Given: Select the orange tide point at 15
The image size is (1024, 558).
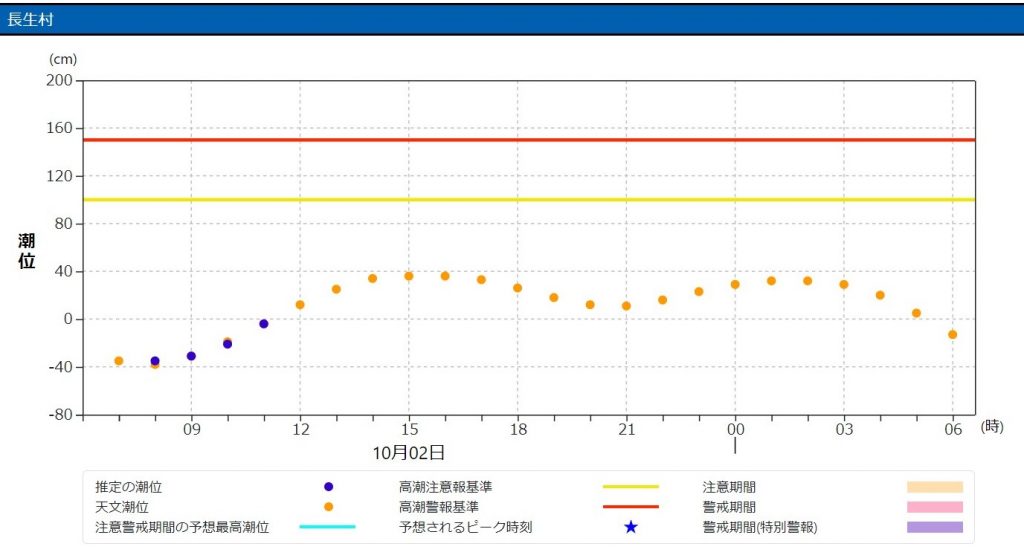Looking at the screenshot, I should pyautogui.click(x=409, y=276).
